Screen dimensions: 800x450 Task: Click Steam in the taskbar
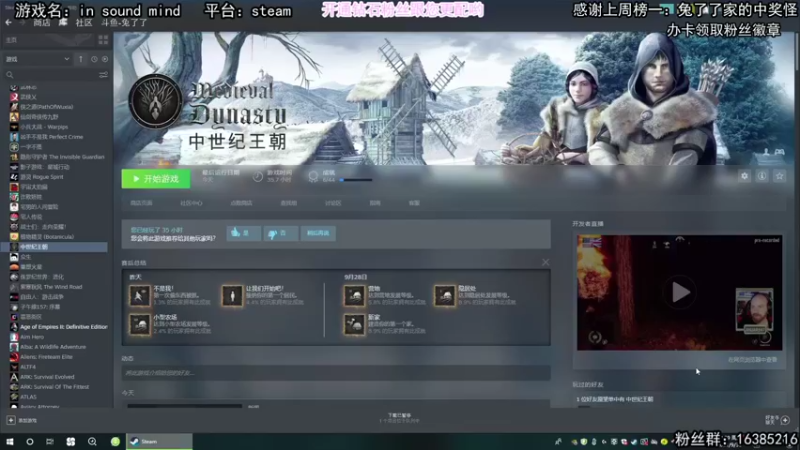coord(159,442)
